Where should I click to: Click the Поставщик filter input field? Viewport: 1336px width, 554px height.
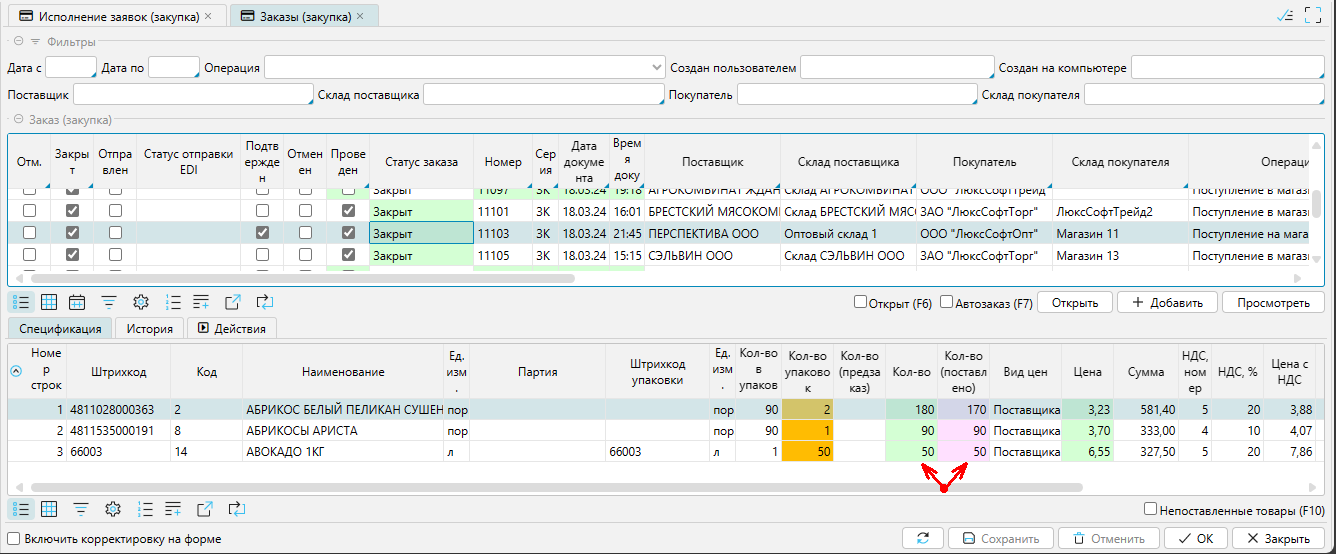(x=192, y=95)
